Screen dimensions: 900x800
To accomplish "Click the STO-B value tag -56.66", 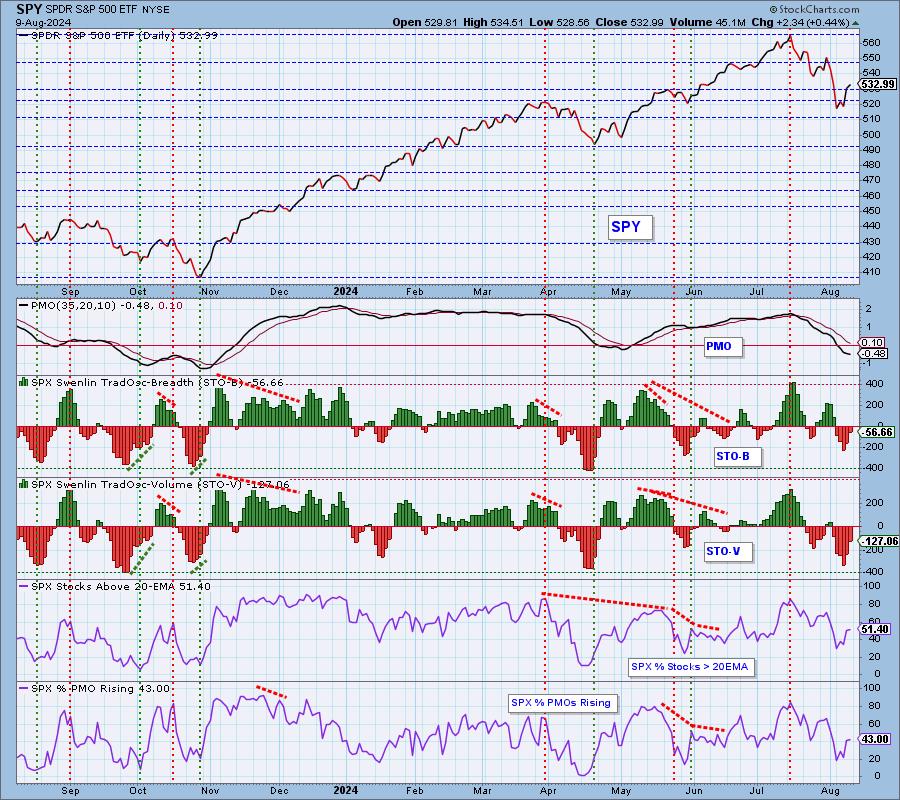I will (x=877, y=432).
